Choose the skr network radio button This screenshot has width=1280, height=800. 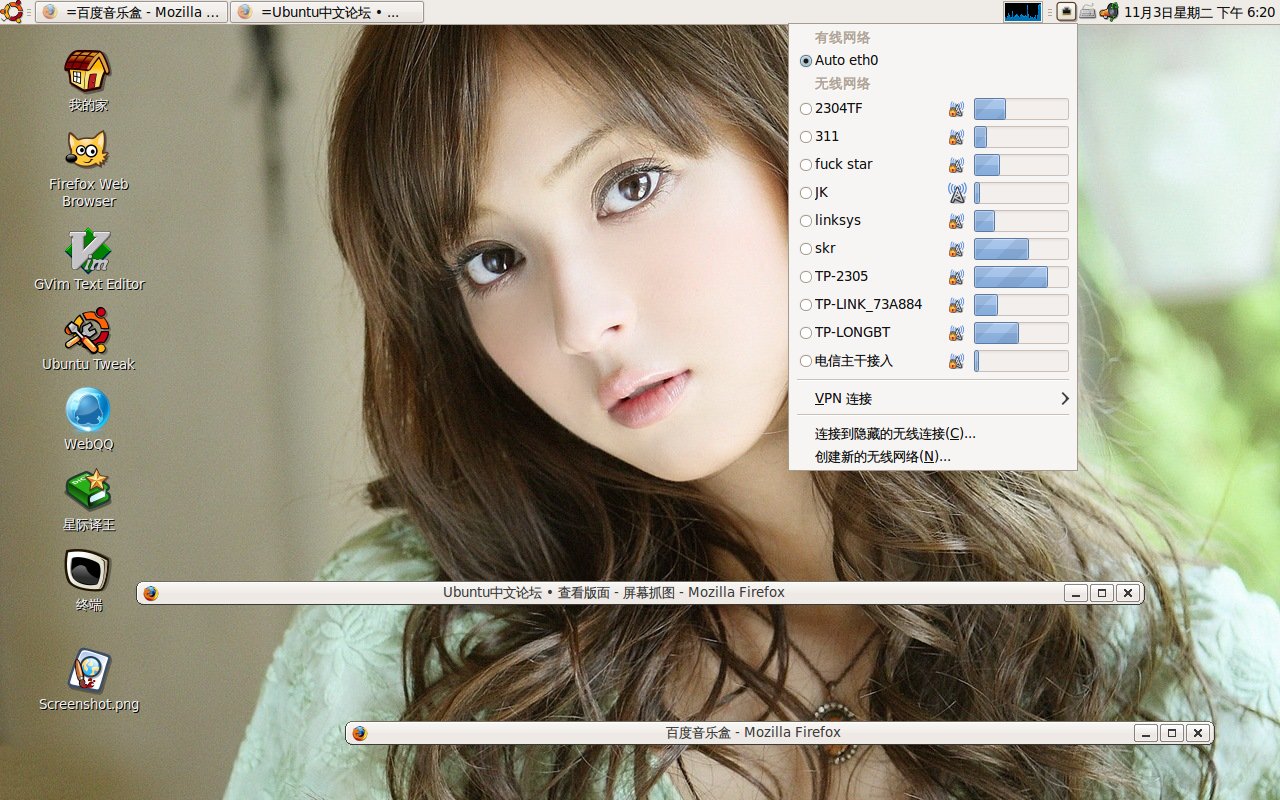click(x=806, y=249)
